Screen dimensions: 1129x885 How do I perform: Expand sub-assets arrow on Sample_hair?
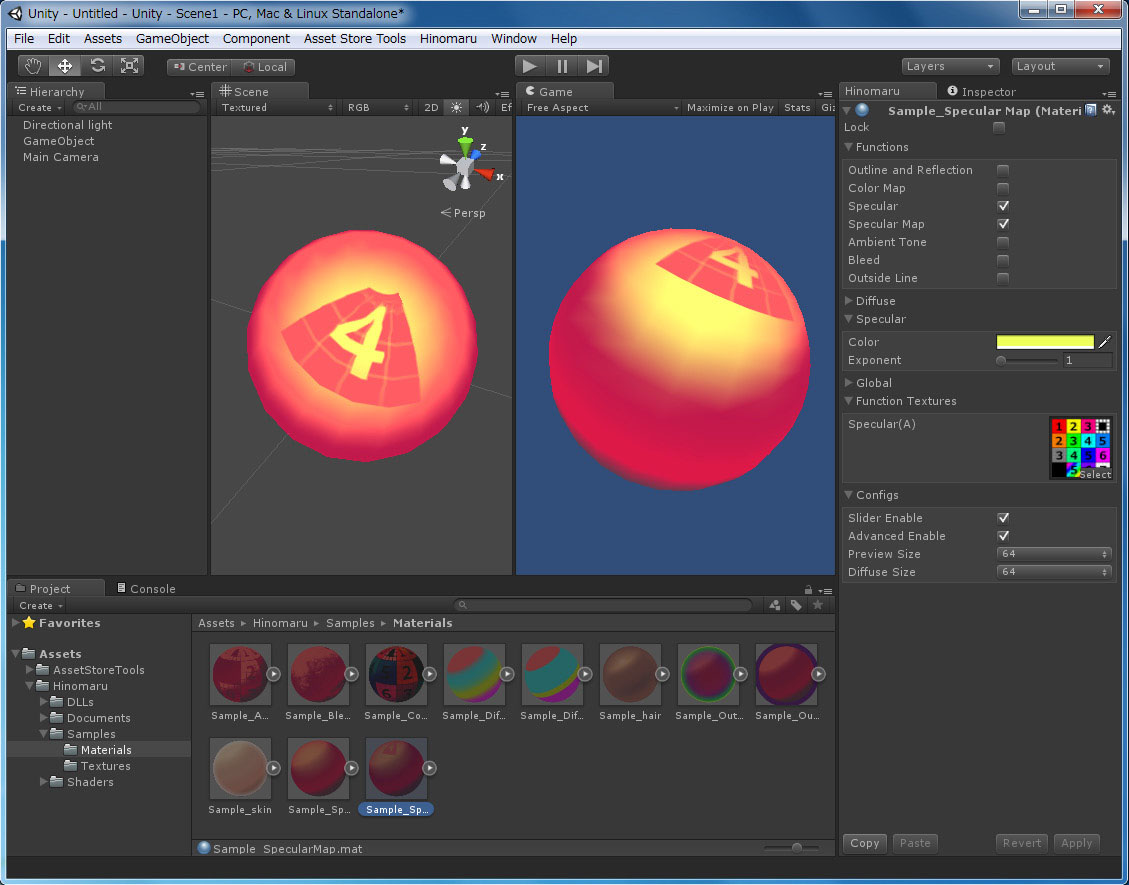point(662,674)
